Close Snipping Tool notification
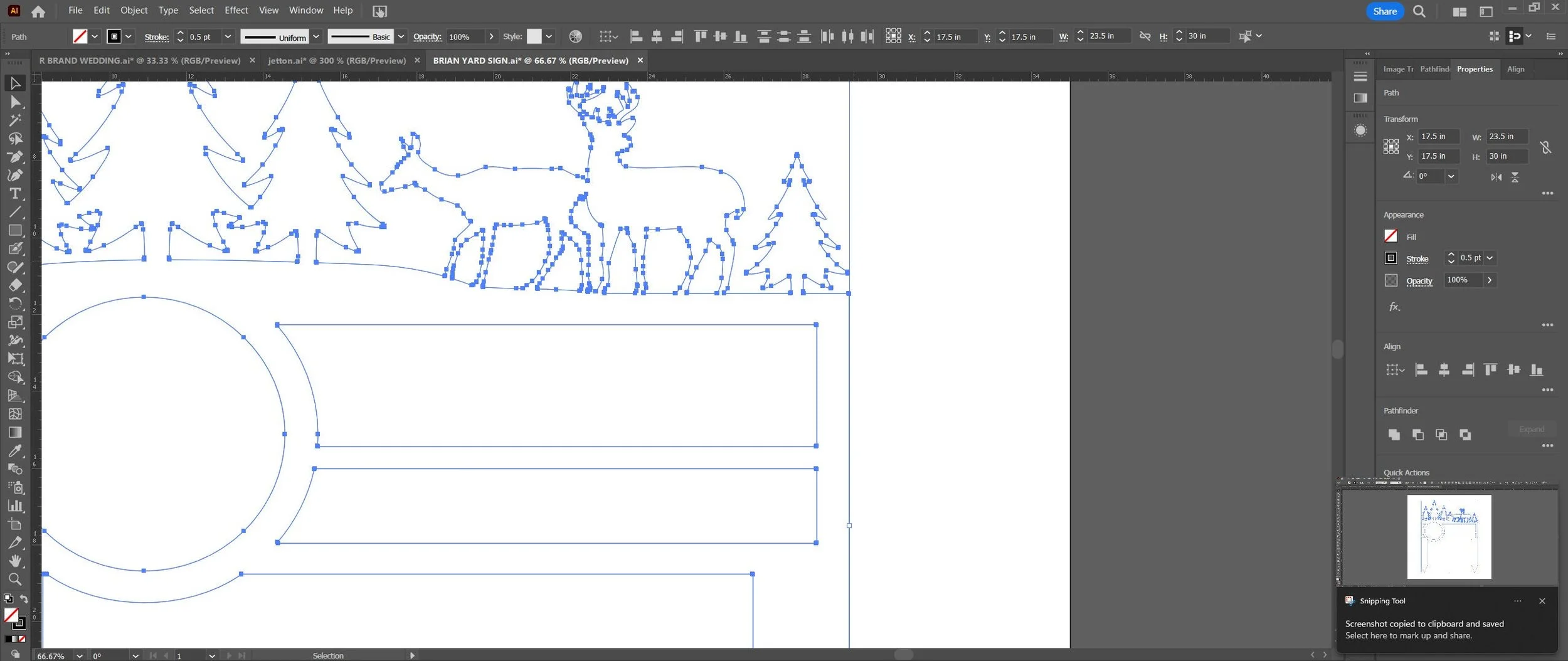This screenshot has height=661, width=1568. tap(1542, 601)
